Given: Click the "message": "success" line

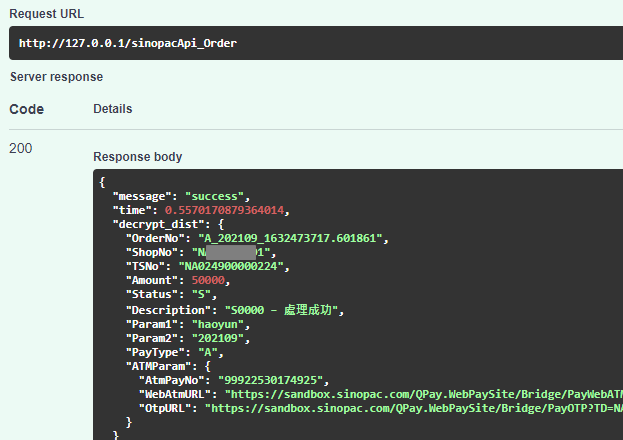Looking at the screenshot, I should coord(182,196).
